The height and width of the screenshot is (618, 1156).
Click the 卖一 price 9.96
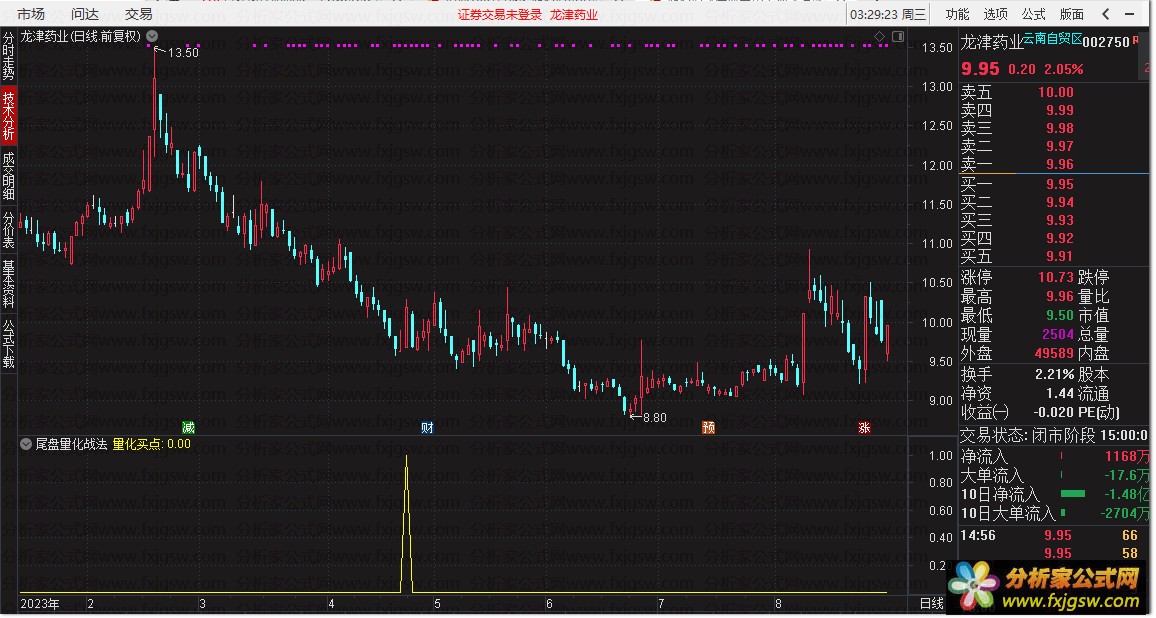coord(1059,164)
